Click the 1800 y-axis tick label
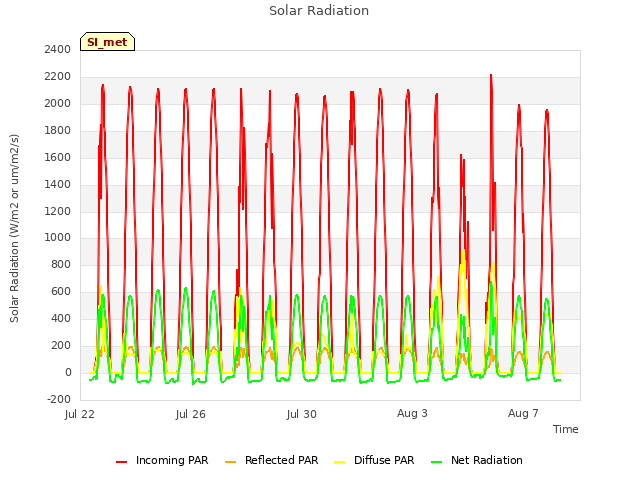 pos(58,131)
